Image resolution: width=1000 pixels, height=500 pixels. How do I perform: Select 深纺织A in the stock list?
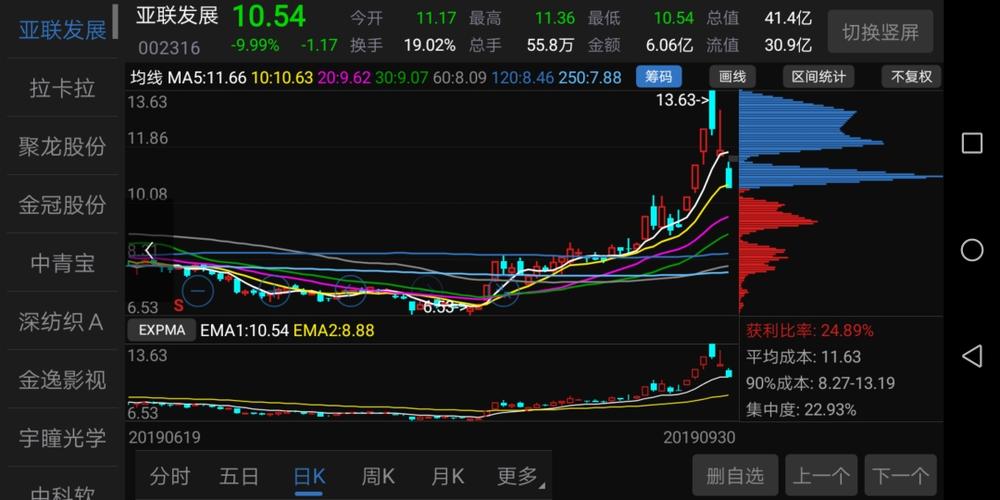point(62,322)
